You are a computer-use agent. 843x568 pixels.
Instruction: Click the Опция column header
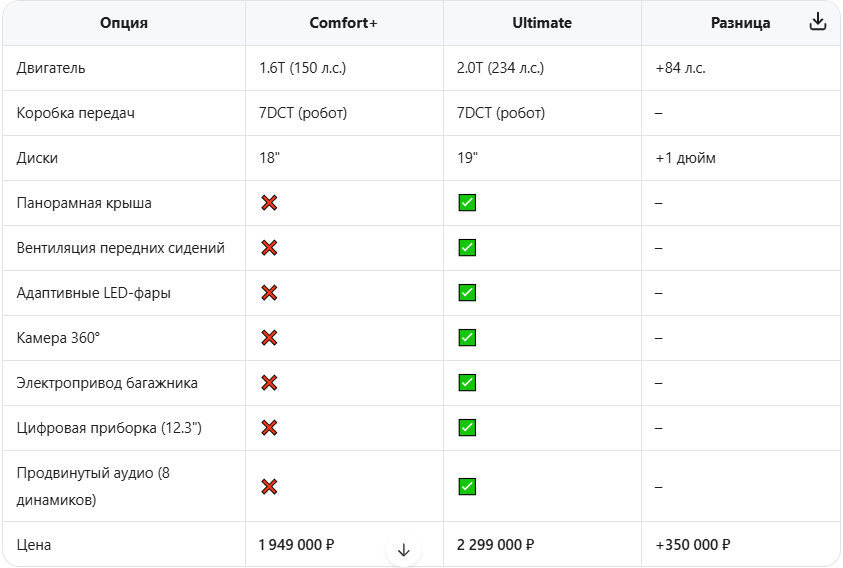(x=124, y=23)
